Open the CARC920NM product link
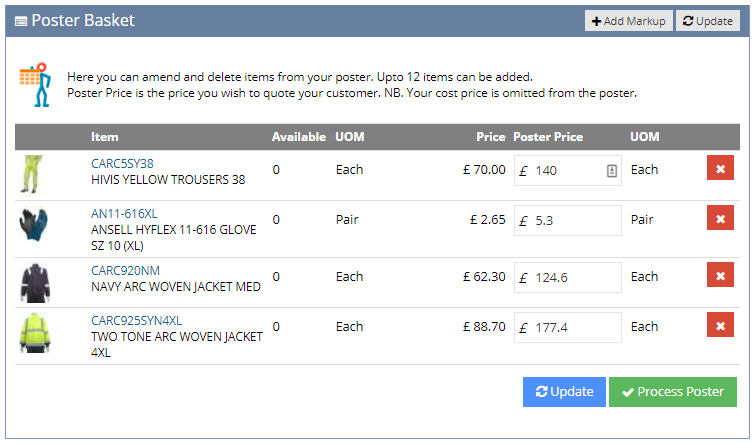 click(x=125, y=270)
